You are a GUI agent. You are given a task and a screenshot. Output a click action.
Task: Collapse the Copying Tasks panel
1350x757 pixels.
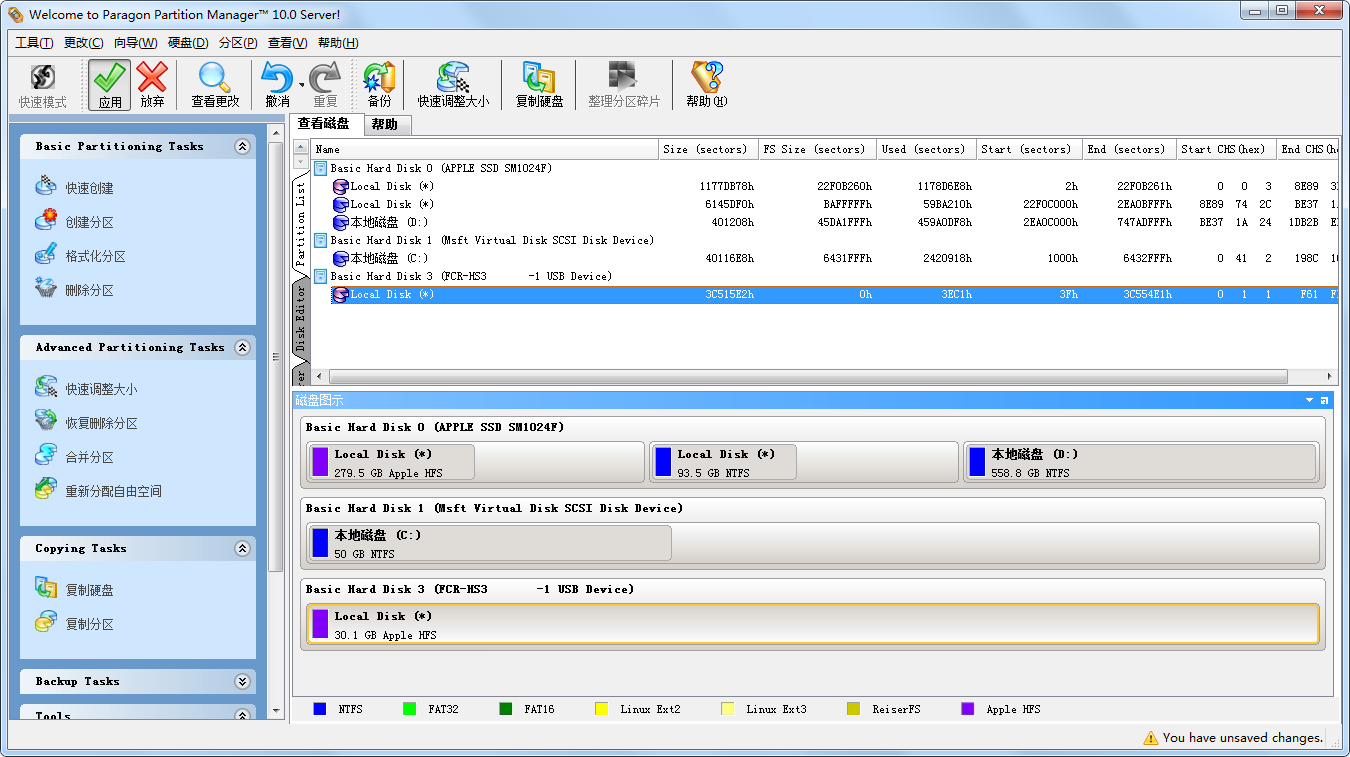(x=242, y=548)
